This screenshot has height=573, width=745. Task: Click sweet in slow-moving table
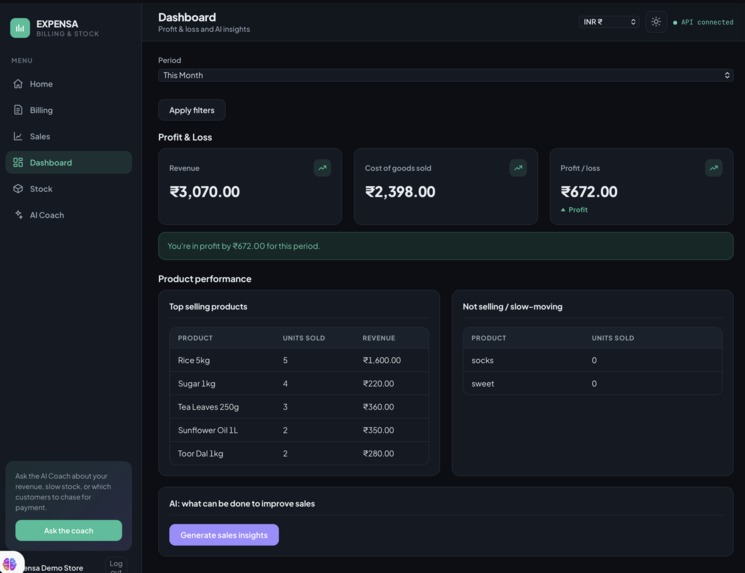(x=483, y=383)
